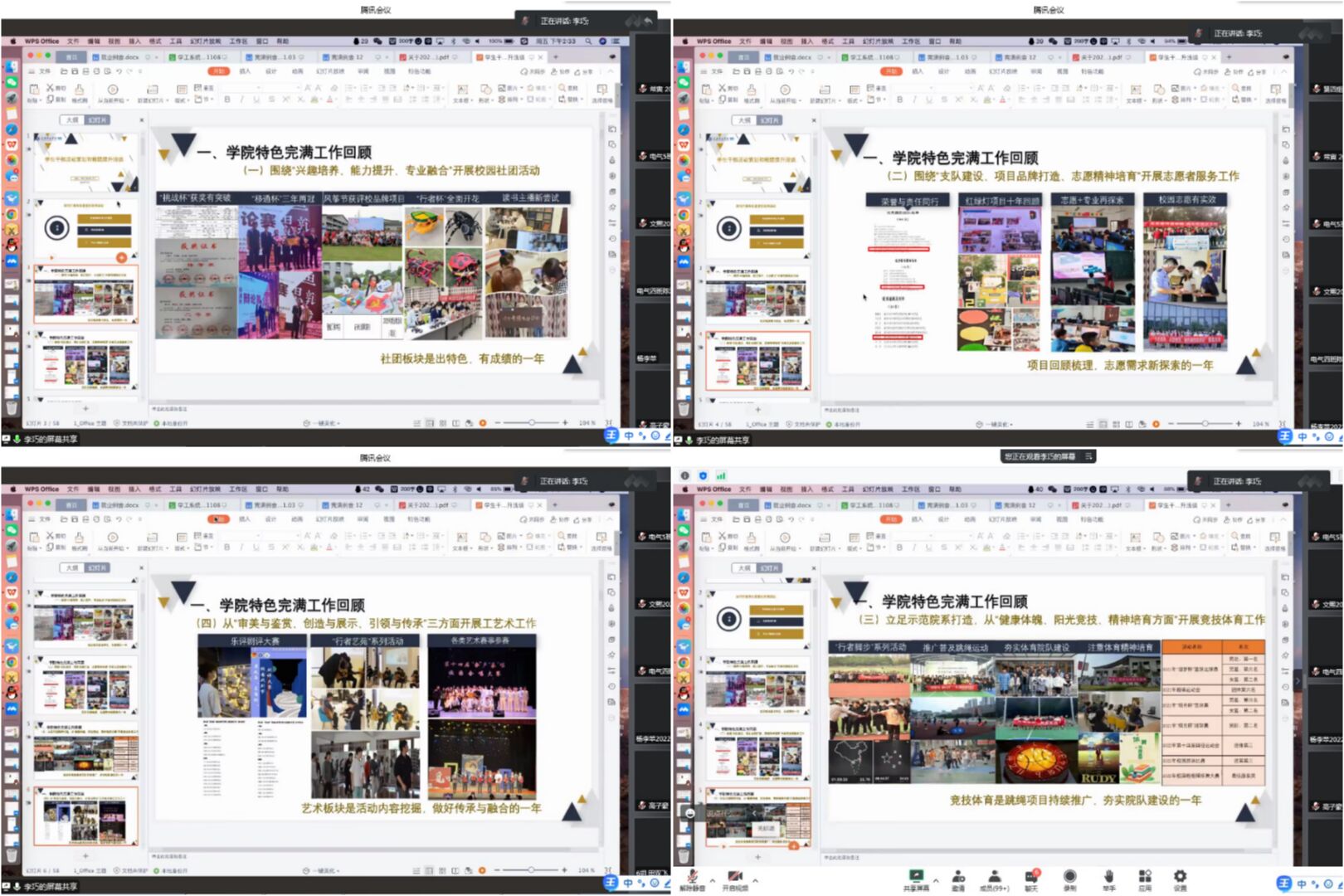Click the 举手 raise hand button
This screenshot has width=1344, height=896.
(1109, 877)
